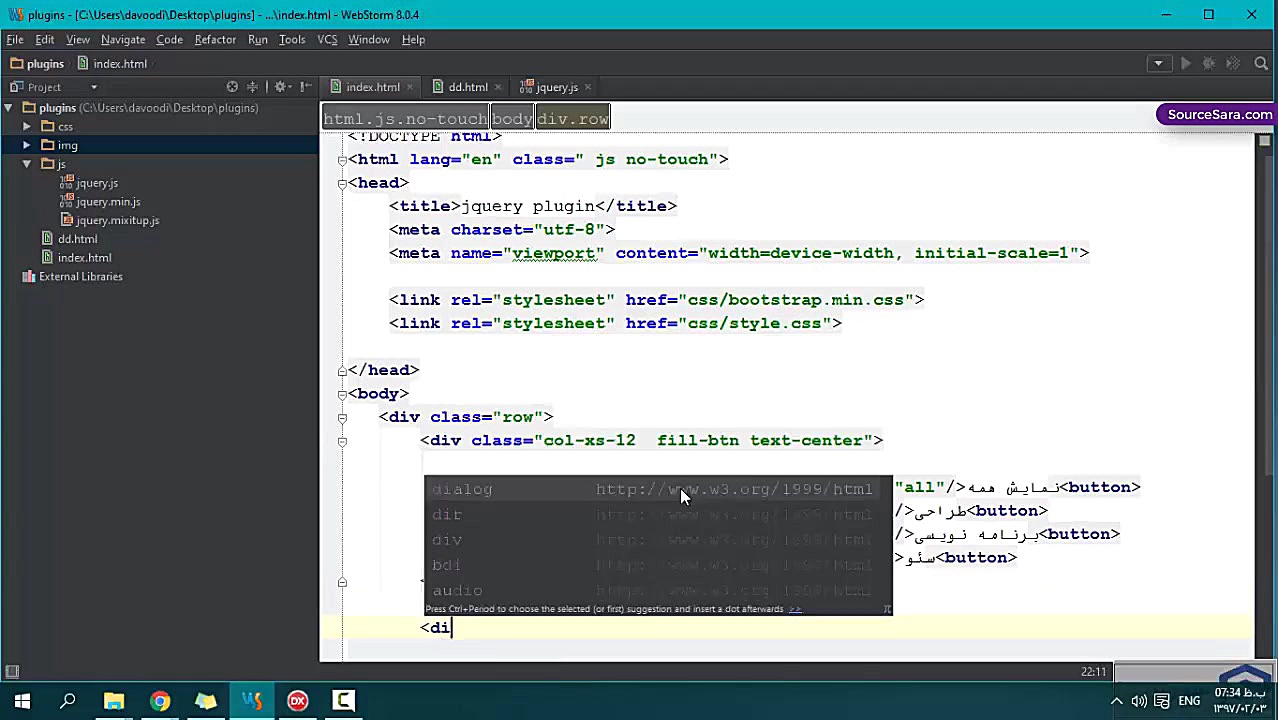This screenshot has height=720, width=1278.
Task: Expand the css folder in project tree
Action: pos(27,127)
